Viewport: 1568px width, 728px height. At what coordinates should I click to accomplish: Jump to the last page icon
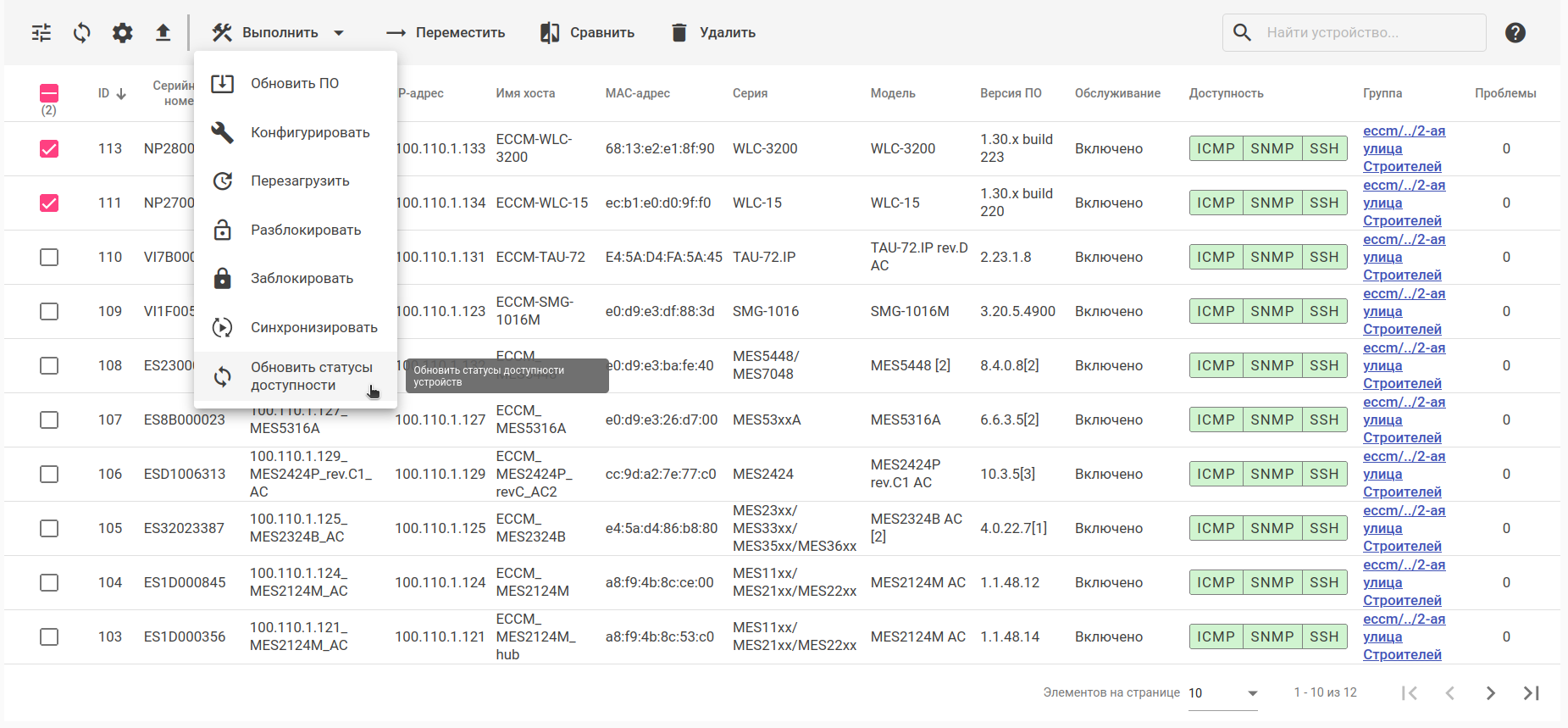tap(1531, 693)
